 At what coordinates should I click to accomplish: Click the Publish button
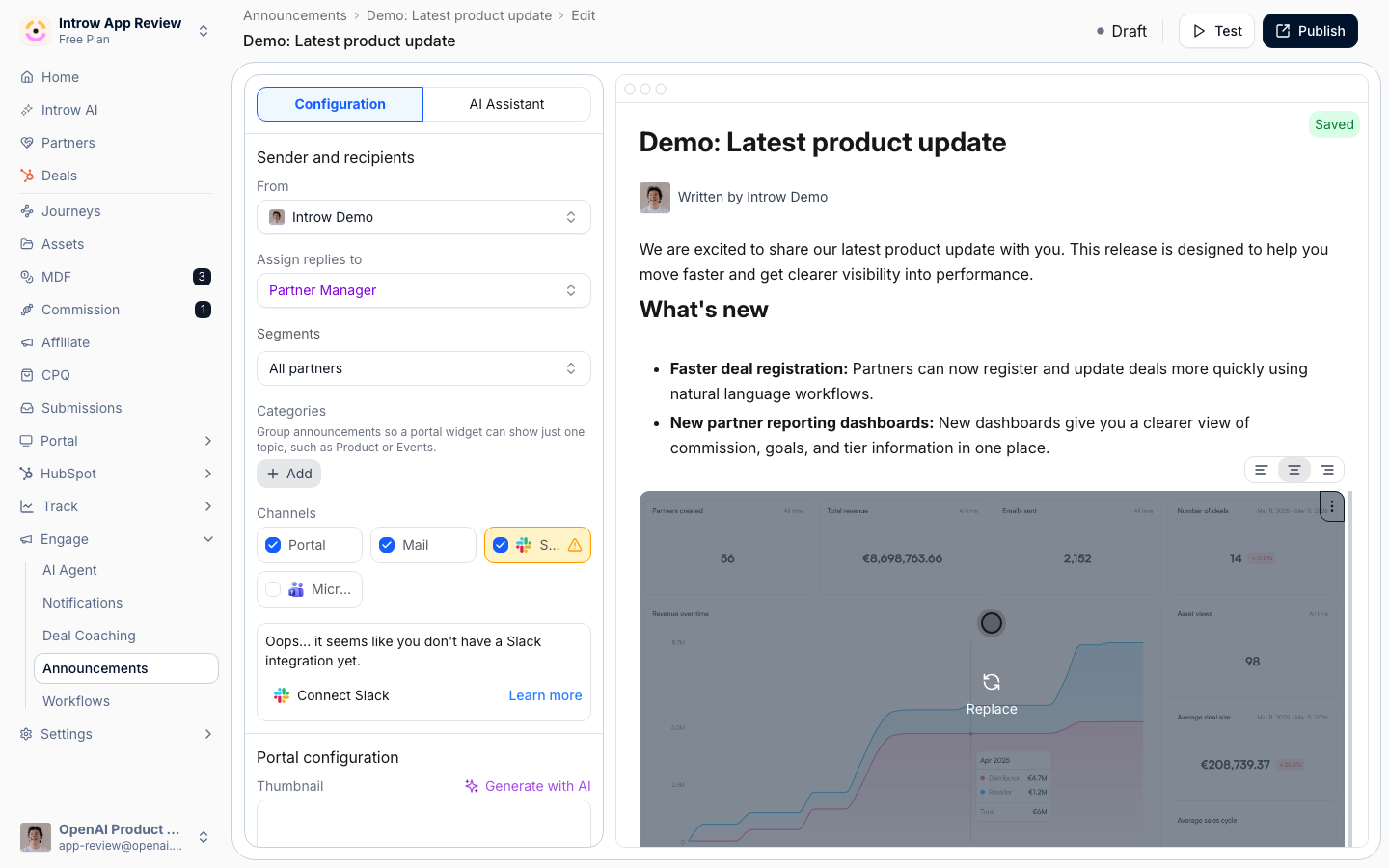pyautogui.click(x=1310, y=31)
